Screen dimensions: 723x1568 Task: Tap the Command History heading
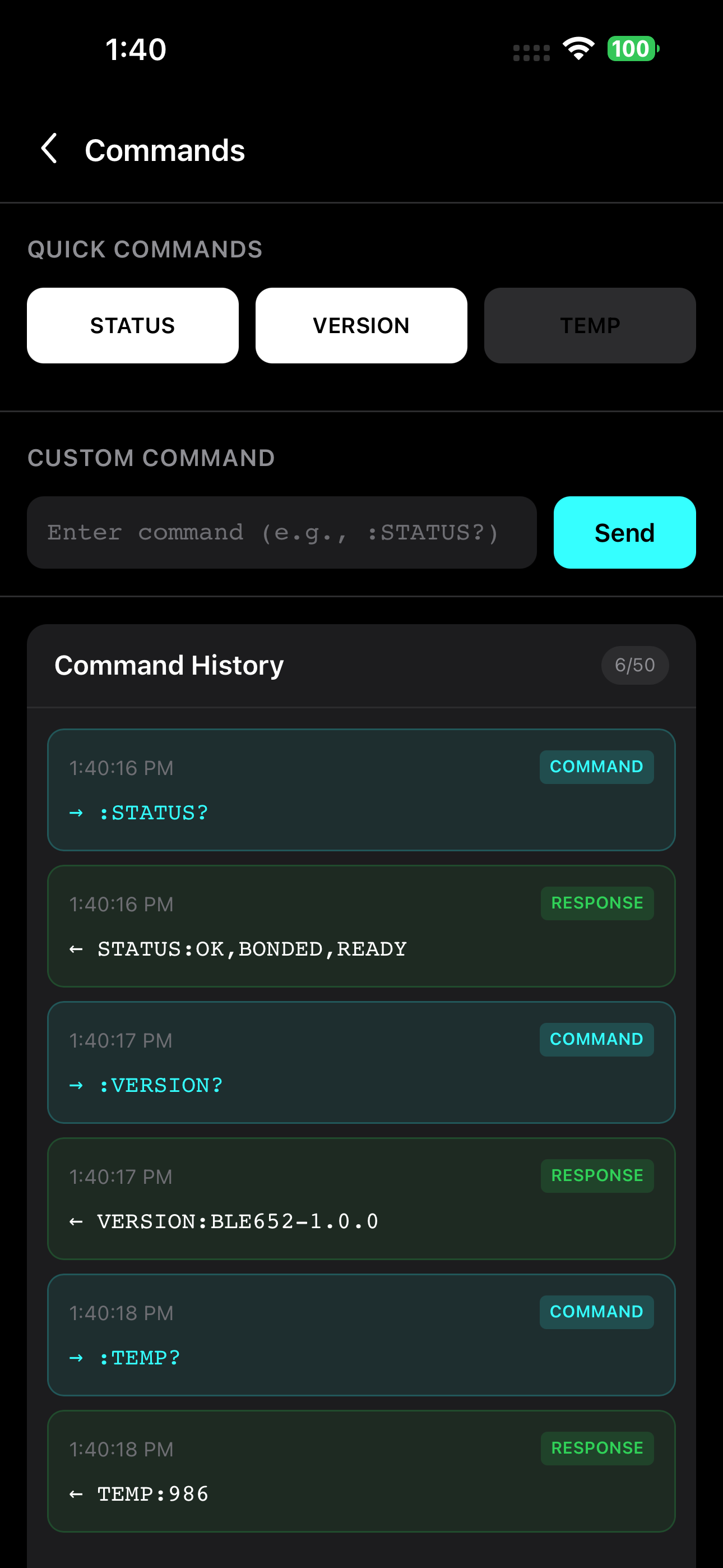[x=169, y=665]
